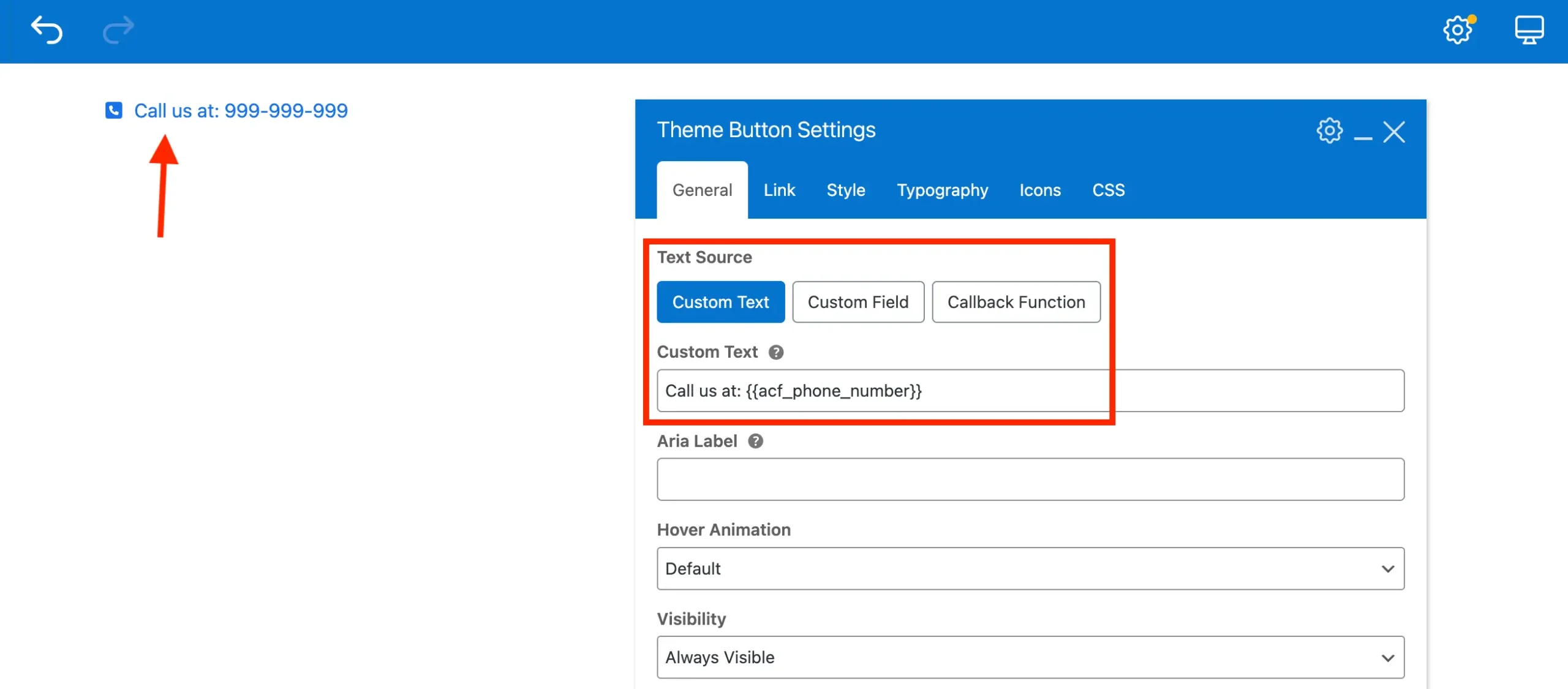Open the Visibility Always Visible dropdown

pos(1030,657)
